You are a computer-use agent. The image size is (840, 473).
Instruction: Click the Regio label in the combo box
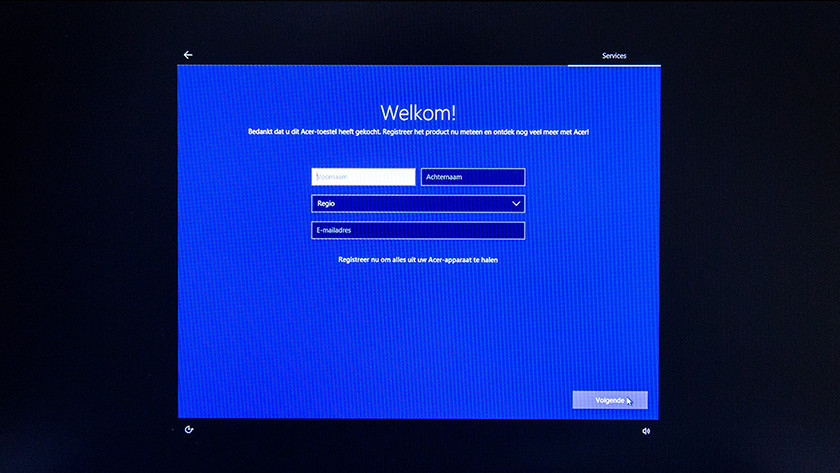326,204
